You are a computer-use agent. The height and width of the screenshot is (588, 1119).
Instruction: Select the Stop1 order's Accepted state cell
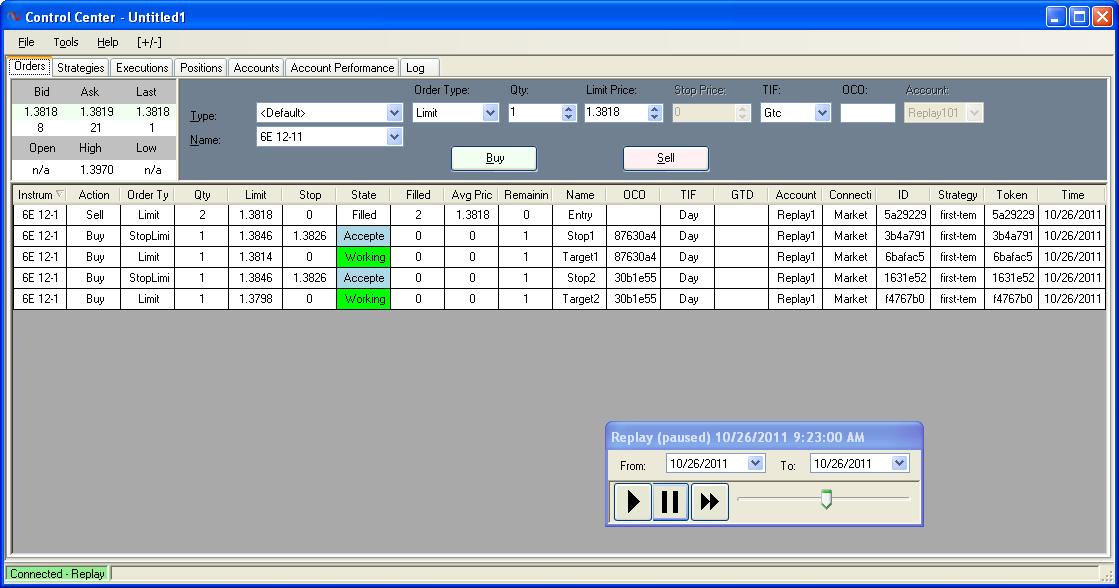363,235
